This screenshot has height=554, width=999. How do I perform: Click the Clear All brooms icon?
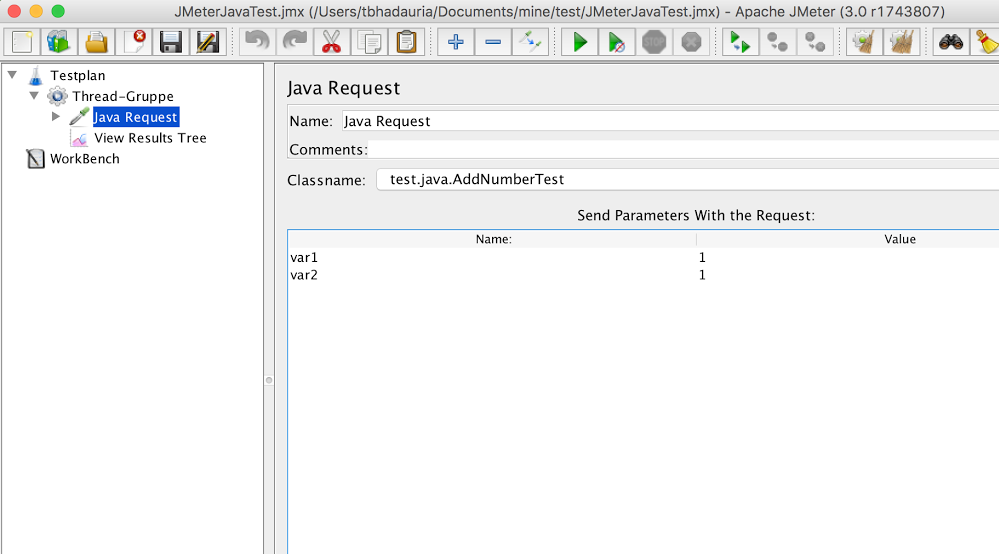pyautogui.click(x=902, y=43)
